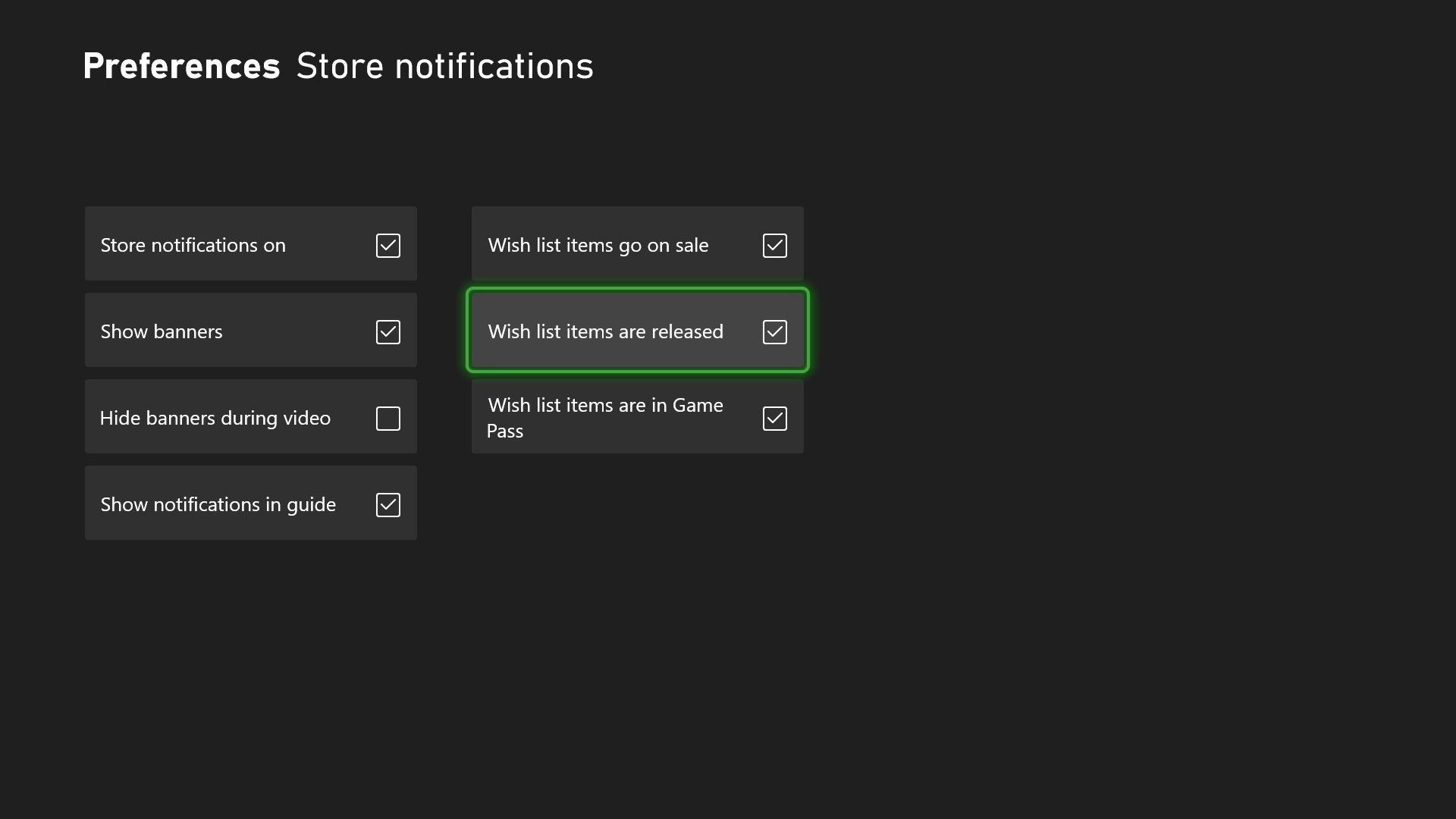Click the Wish list items are in Game Pass text
Screen dimensions: 1456x819
(x=605, y=406)
